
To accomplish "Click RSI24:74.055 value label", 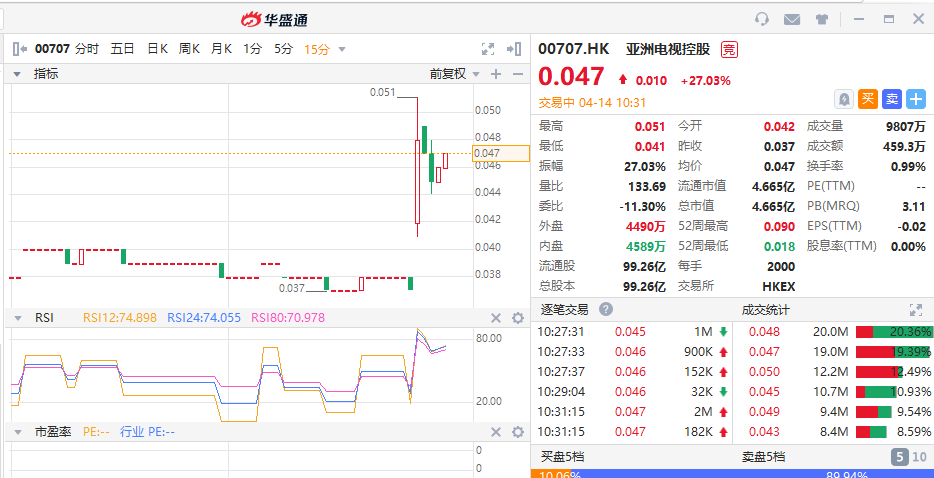I will (x=204, y=318).
